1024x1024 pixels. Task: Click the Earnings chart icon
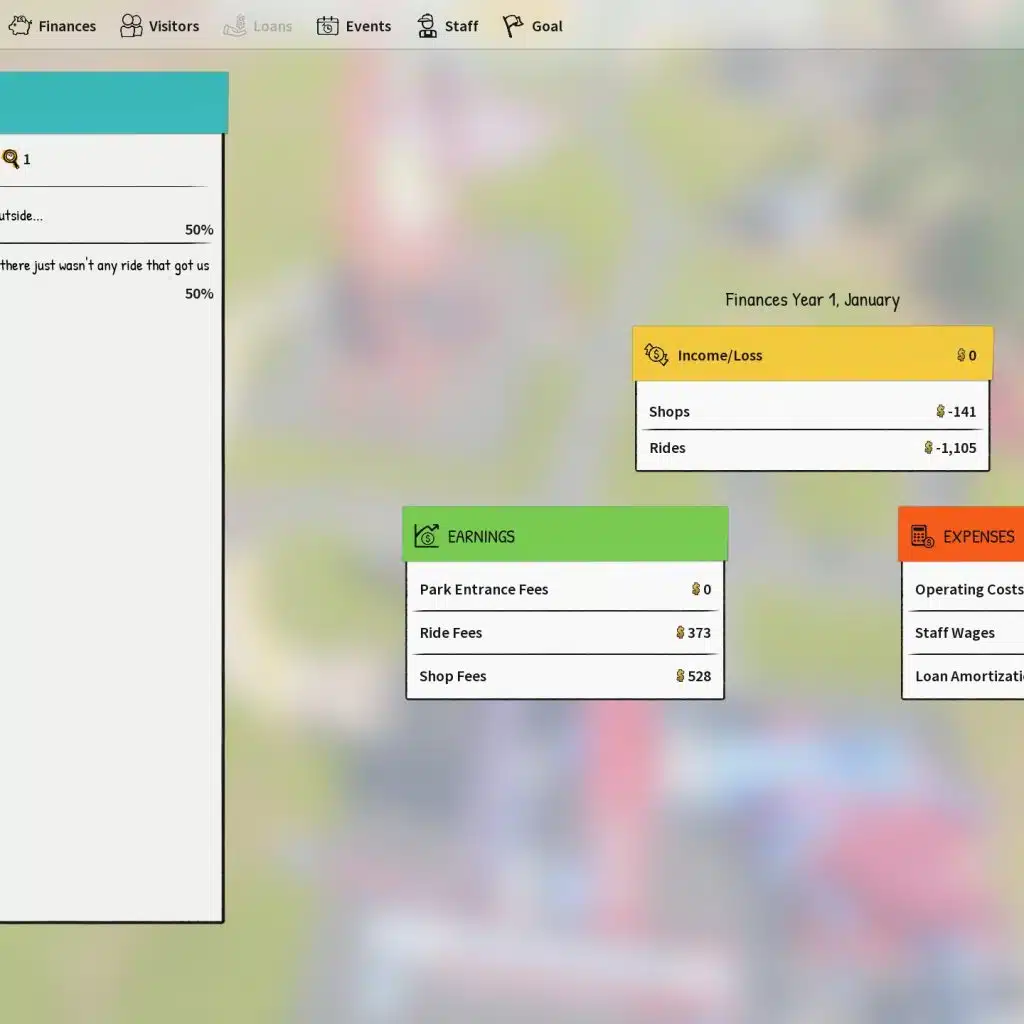click(427, 536)
